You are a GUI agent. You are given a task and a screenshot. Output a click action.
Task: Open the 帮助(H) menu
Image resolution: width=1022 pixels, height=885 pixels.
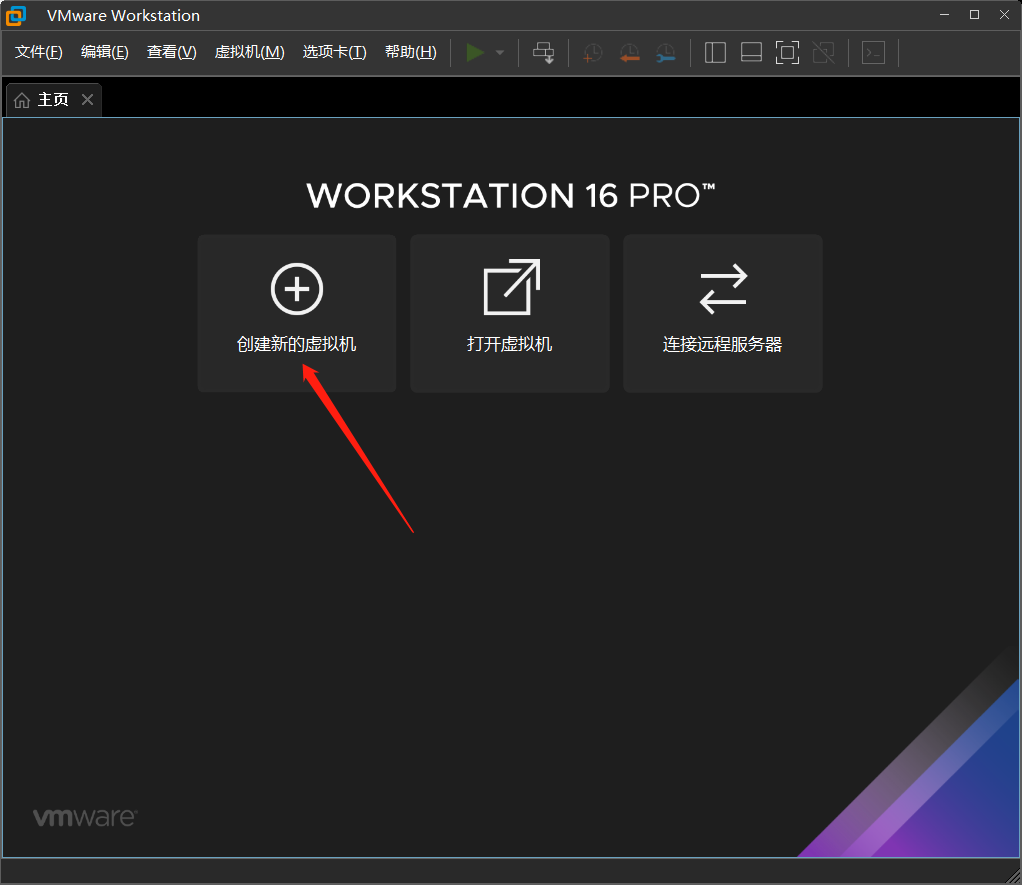[x=411, y=52]
